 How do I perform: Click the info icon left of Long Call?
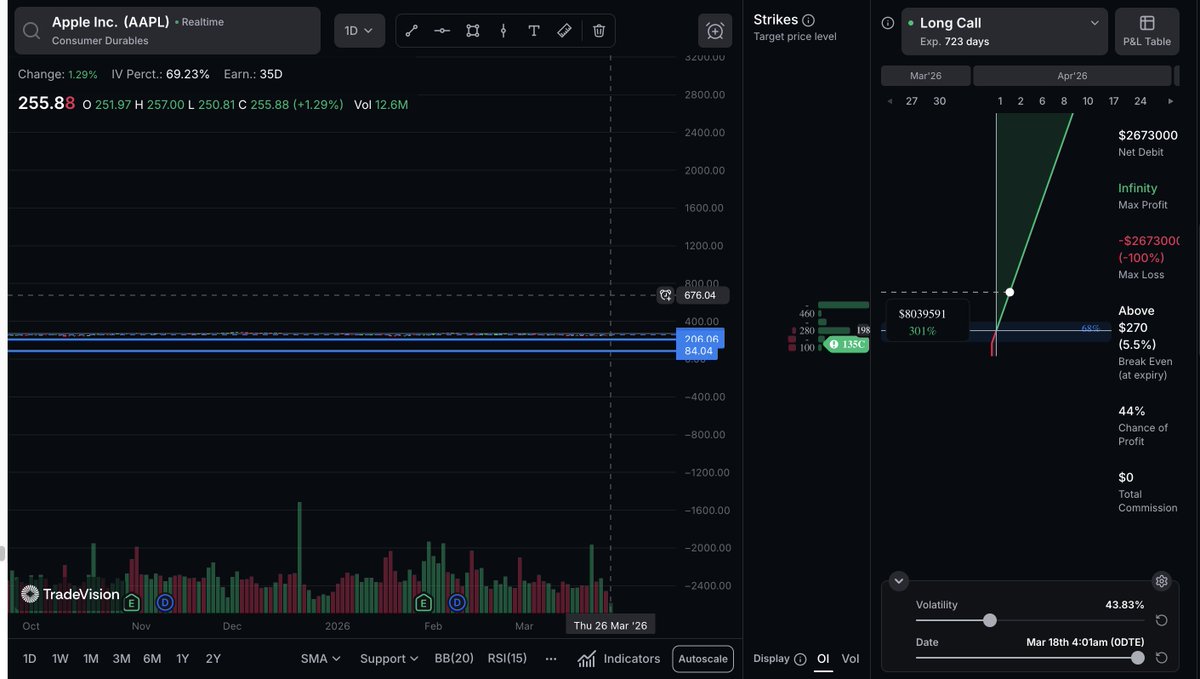click(x=887, y=23)
